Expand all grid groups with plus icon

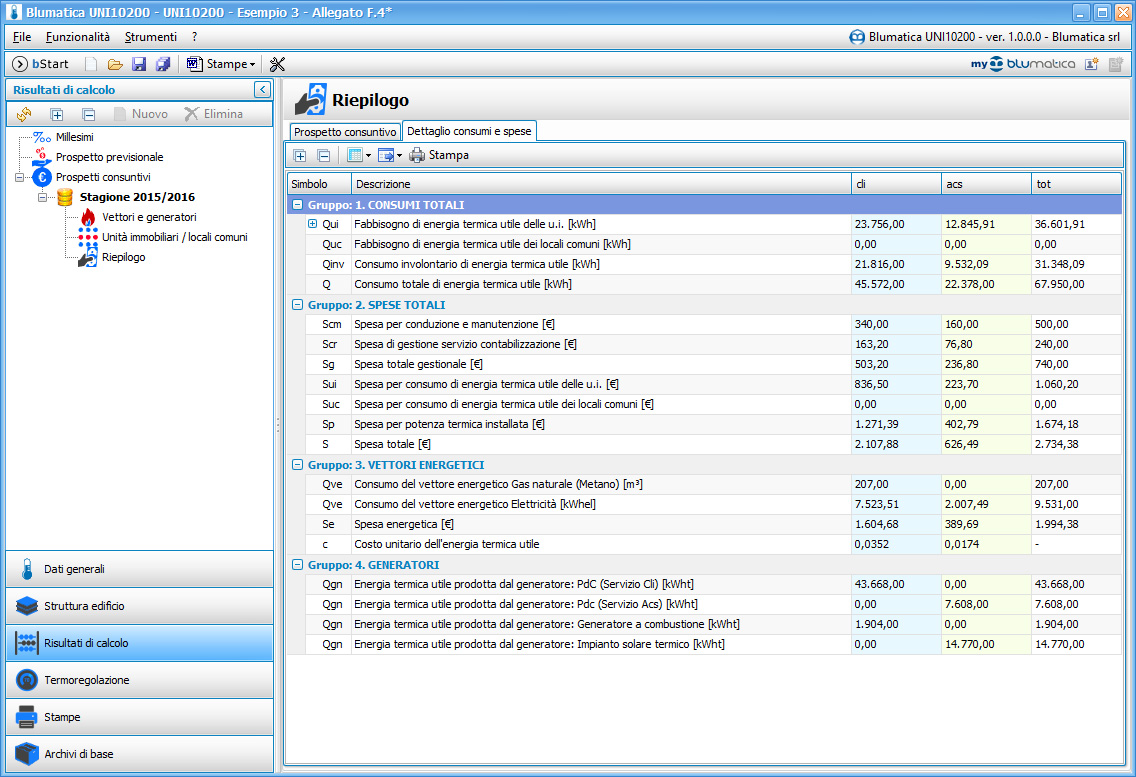tap(300, 155)
